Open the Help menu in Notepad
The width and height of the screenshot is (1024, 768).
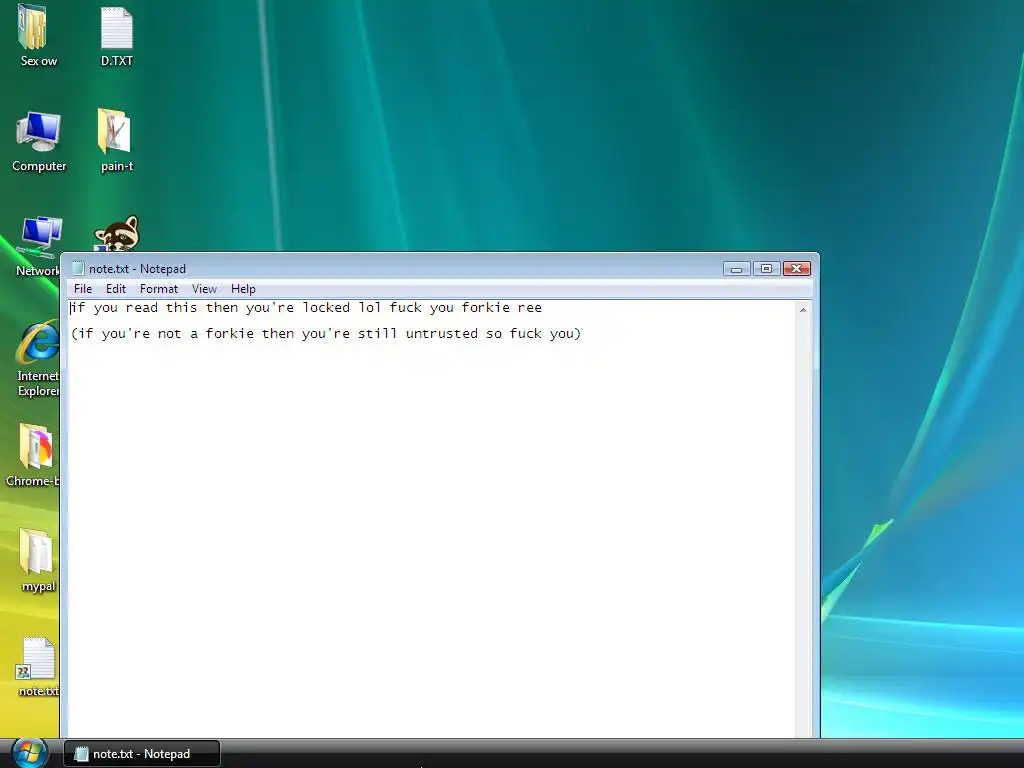pos(243,289)
